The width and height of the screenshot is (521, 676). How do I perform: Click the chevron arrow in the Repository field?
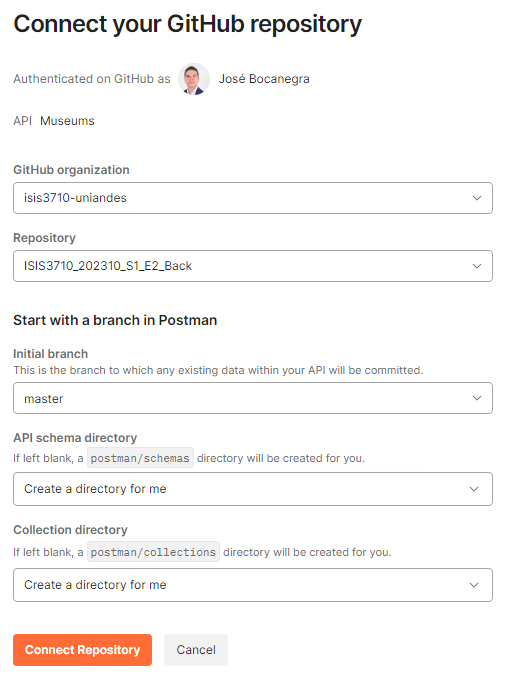click(477, 266)
